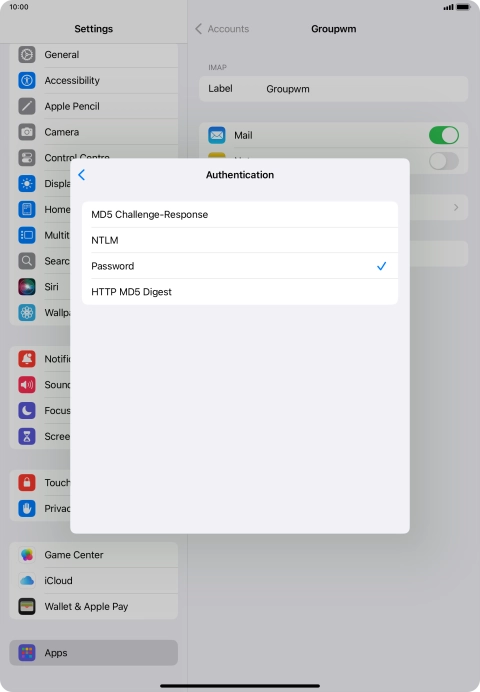Return to Accounts using back chevron
Viewport: 480px width, 692px height.
(x=199, y=29)
